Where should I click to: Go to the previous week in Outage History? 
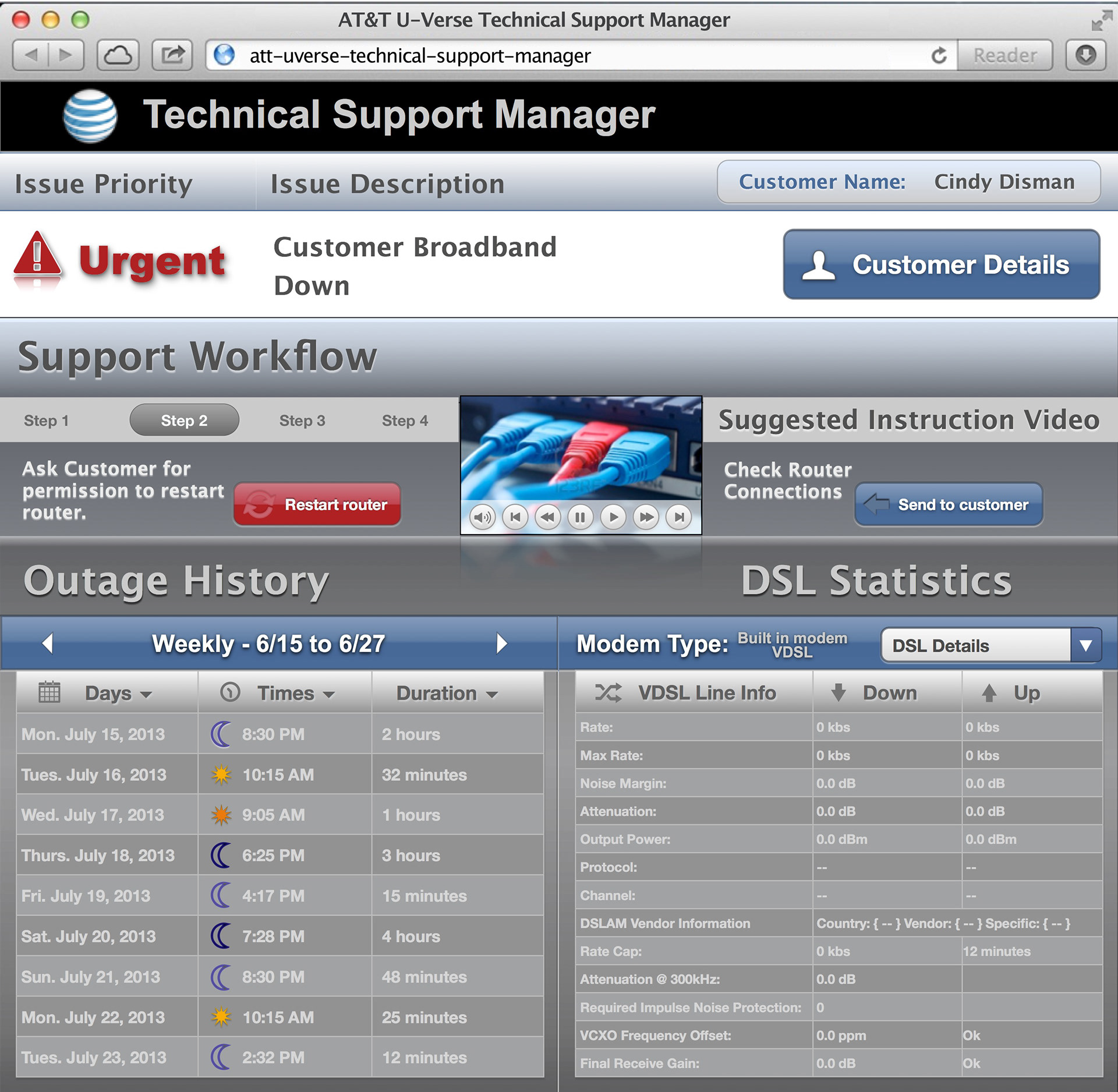pos(48,644)
